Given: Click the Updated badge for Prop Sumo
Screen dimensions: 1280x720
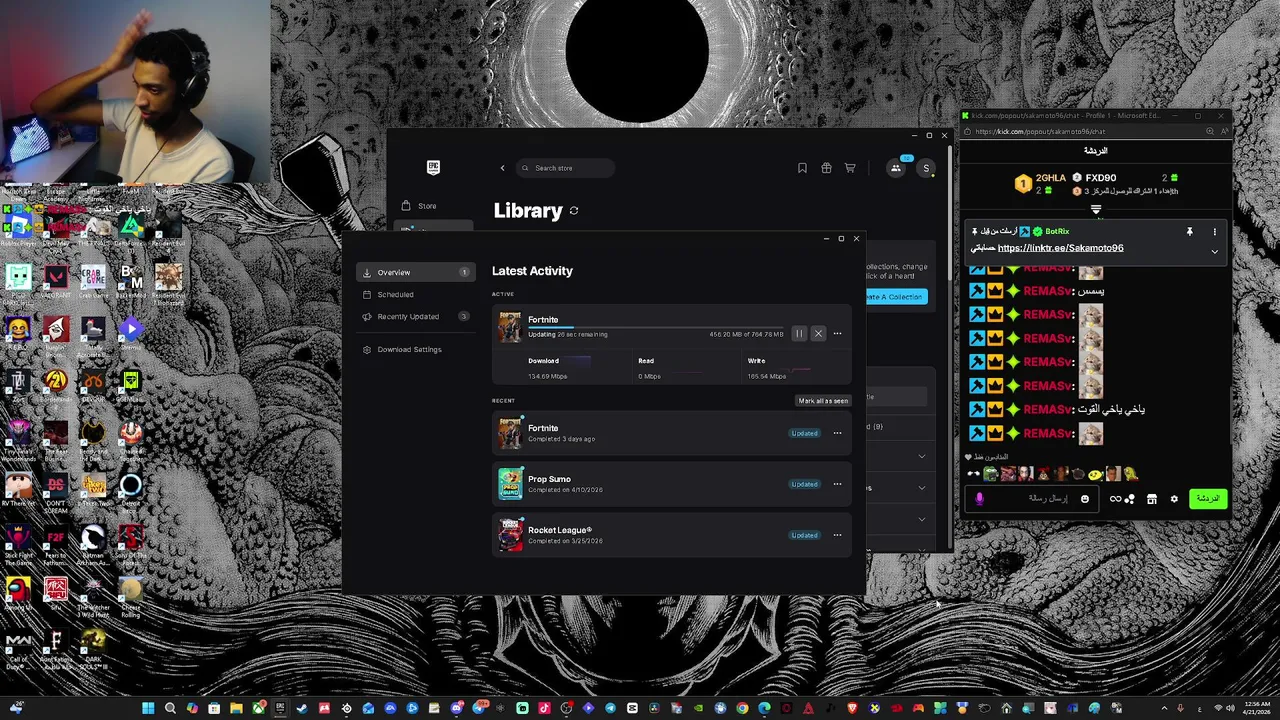Looking at the screenshot, I should [804, 484].
